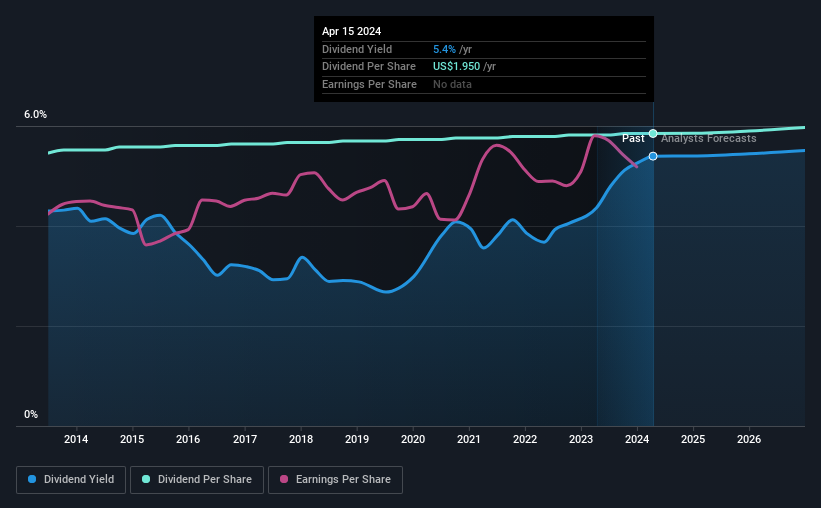Toggle the Dividend Per Share legend button

coord(197,480)
